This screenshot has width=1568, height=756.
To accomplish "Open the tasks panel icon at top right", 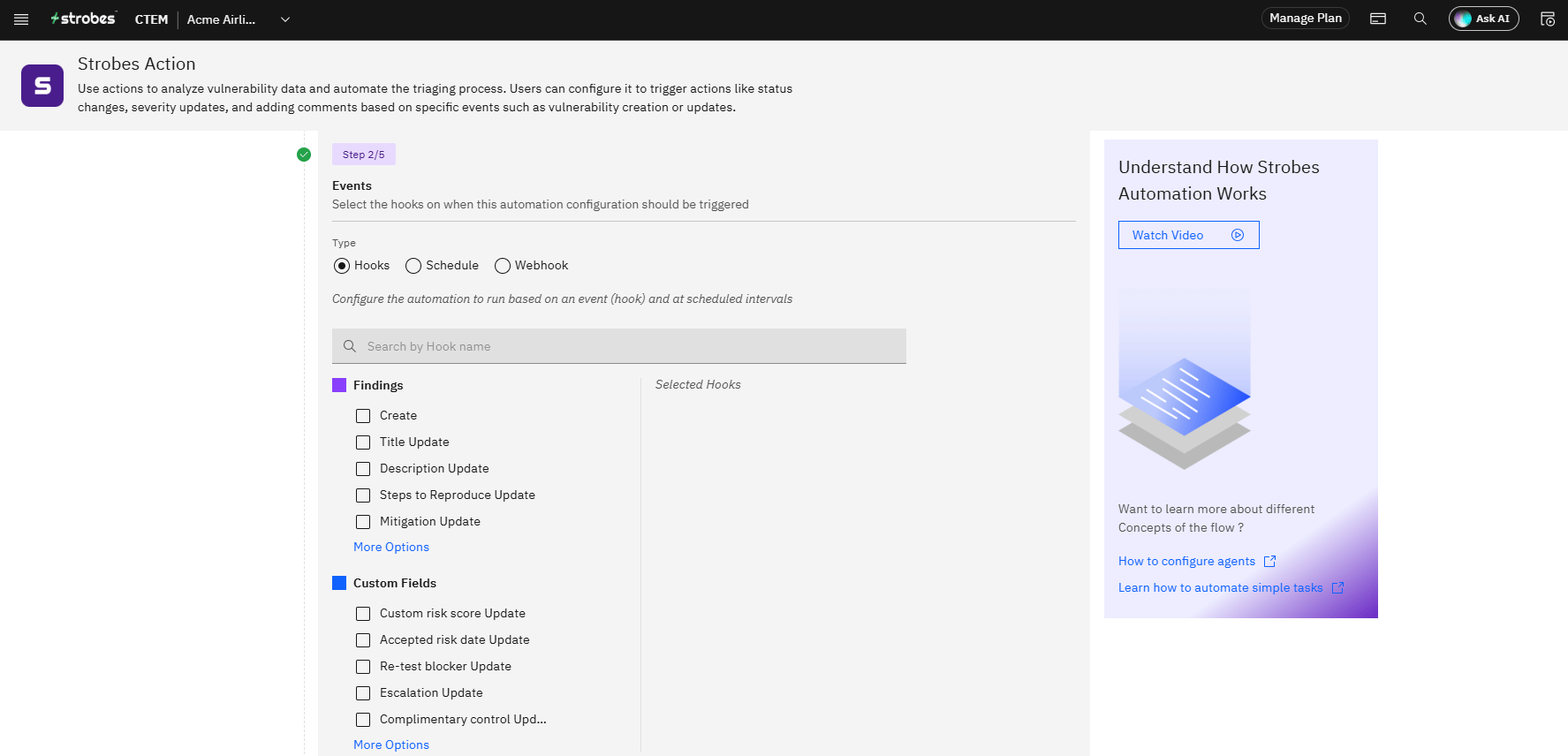I will (x=1547, y=19).
